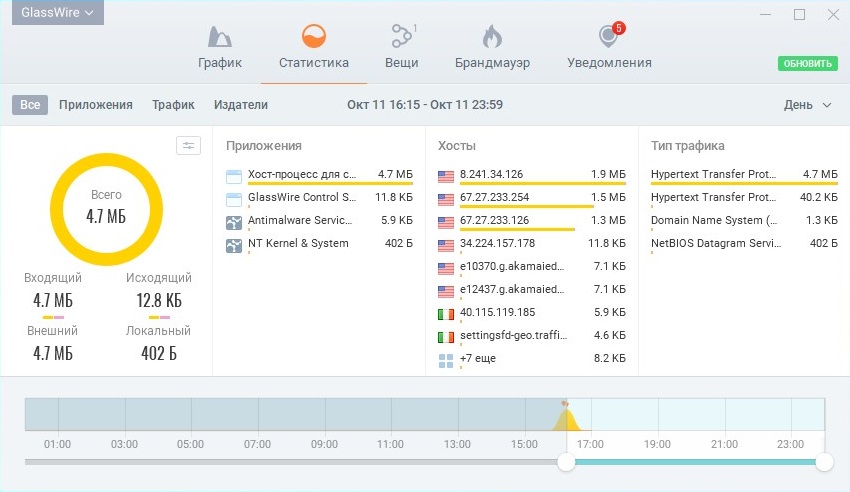Open the Вещи network icon

click(401, 37)
